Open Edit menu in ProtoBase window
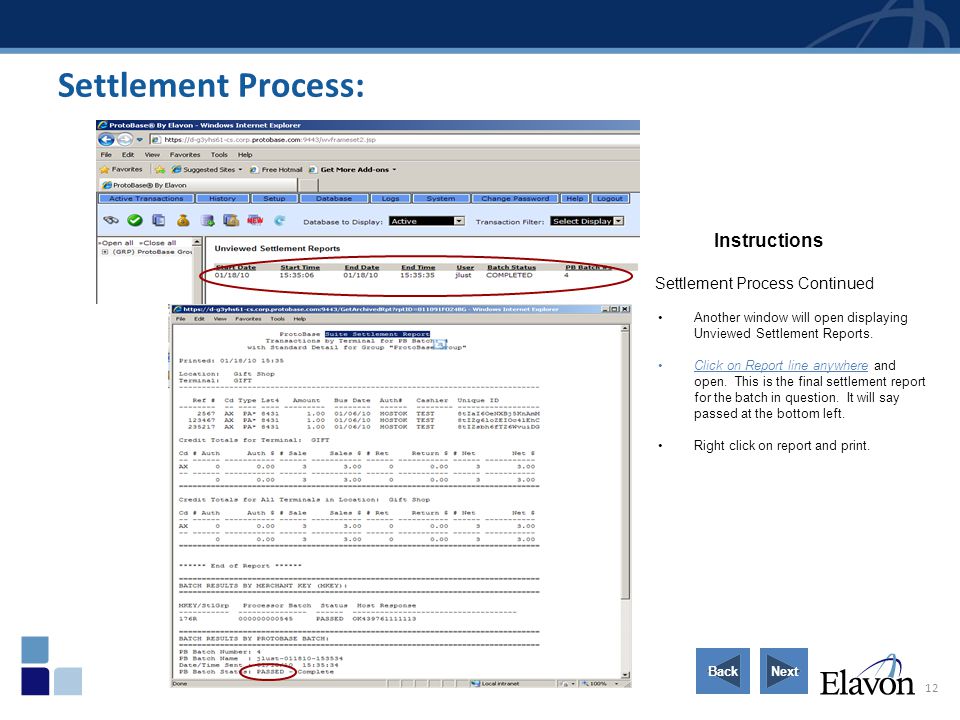This screenshot has height=720, width=960. [128, 155]
